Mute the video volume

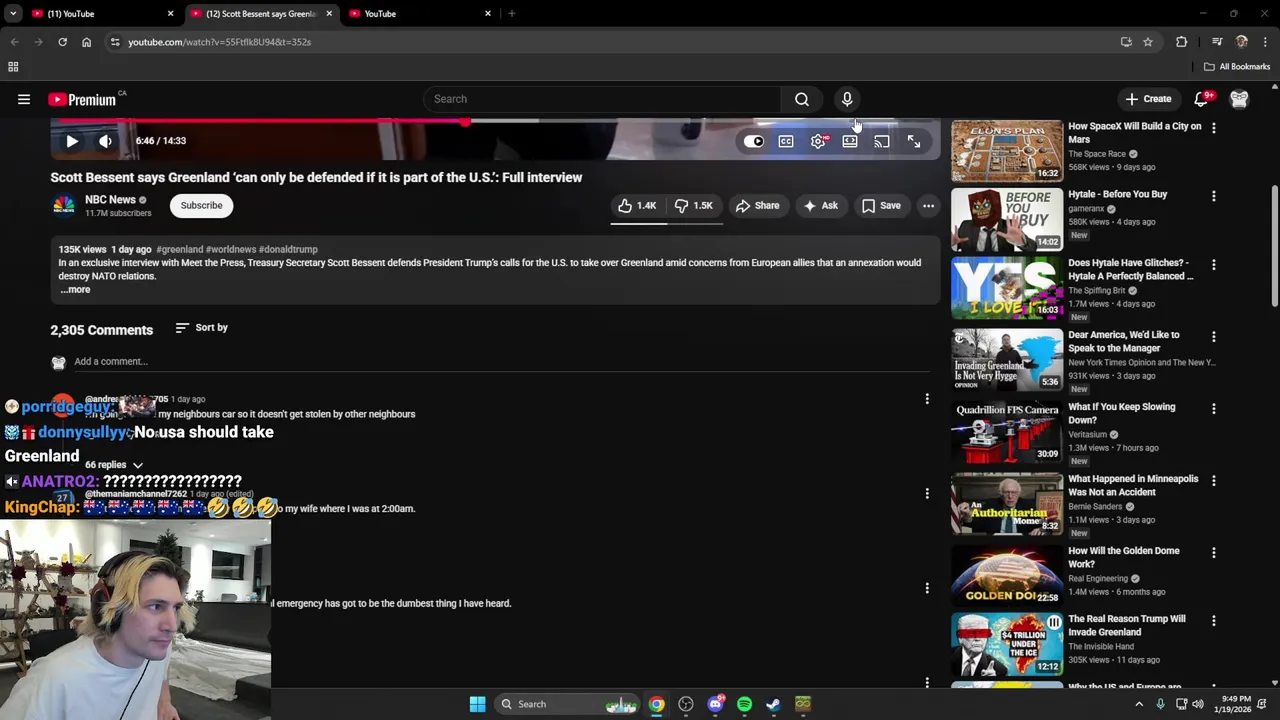(x=105, y=141)
